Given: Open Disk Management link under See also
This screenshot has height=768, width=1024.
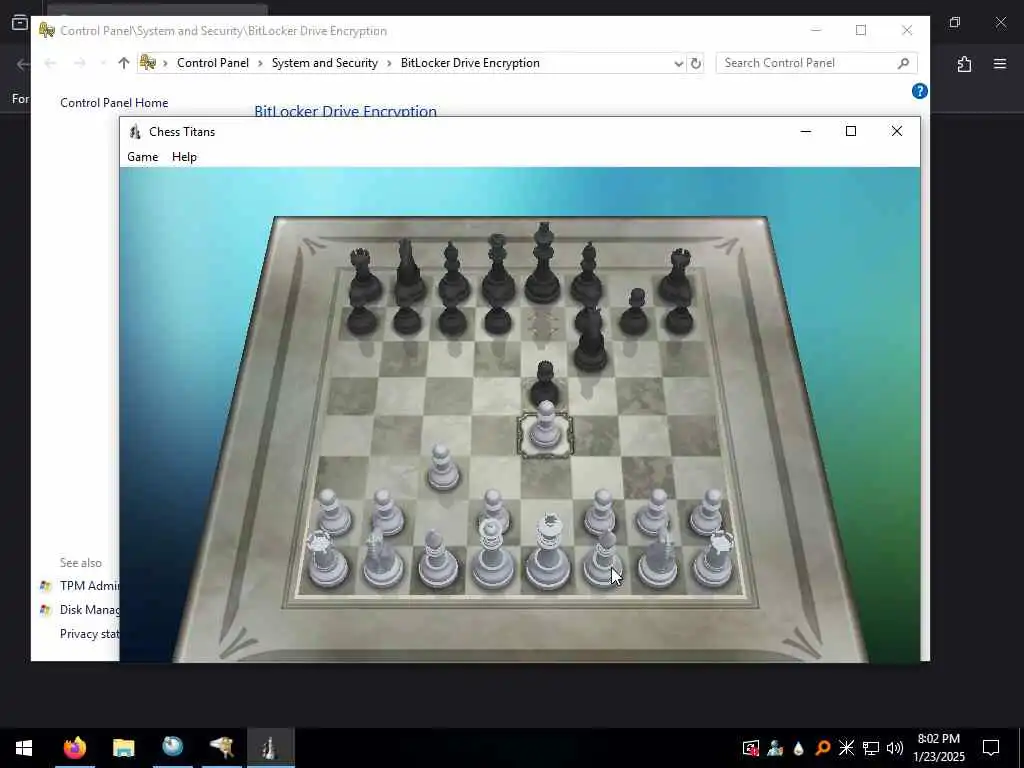Looking at the screenshot, I should pos(89,610).
